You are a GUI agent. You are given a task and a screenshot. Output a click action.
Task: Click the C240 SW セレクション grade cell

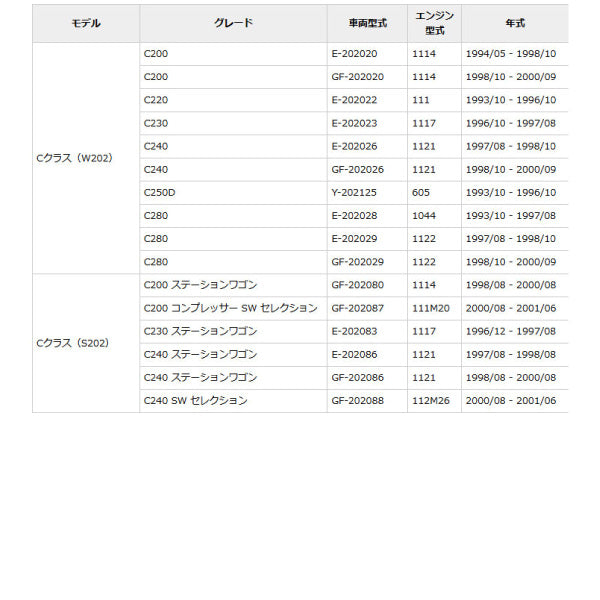195,400
